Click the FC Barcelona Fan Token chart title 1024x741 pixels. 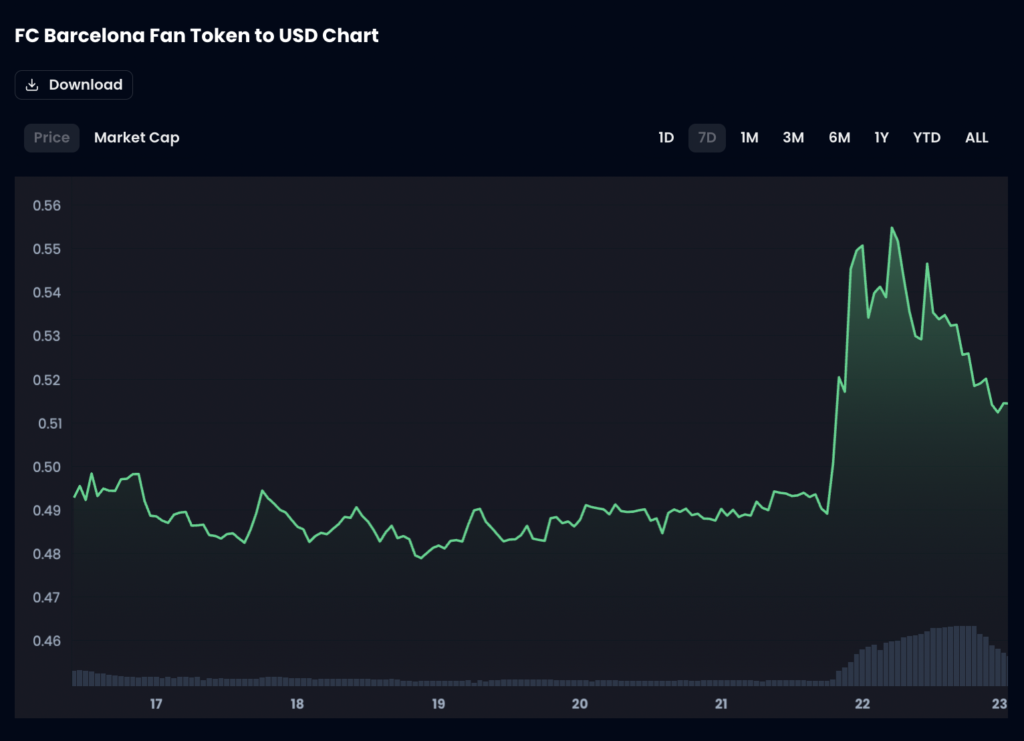197,36
